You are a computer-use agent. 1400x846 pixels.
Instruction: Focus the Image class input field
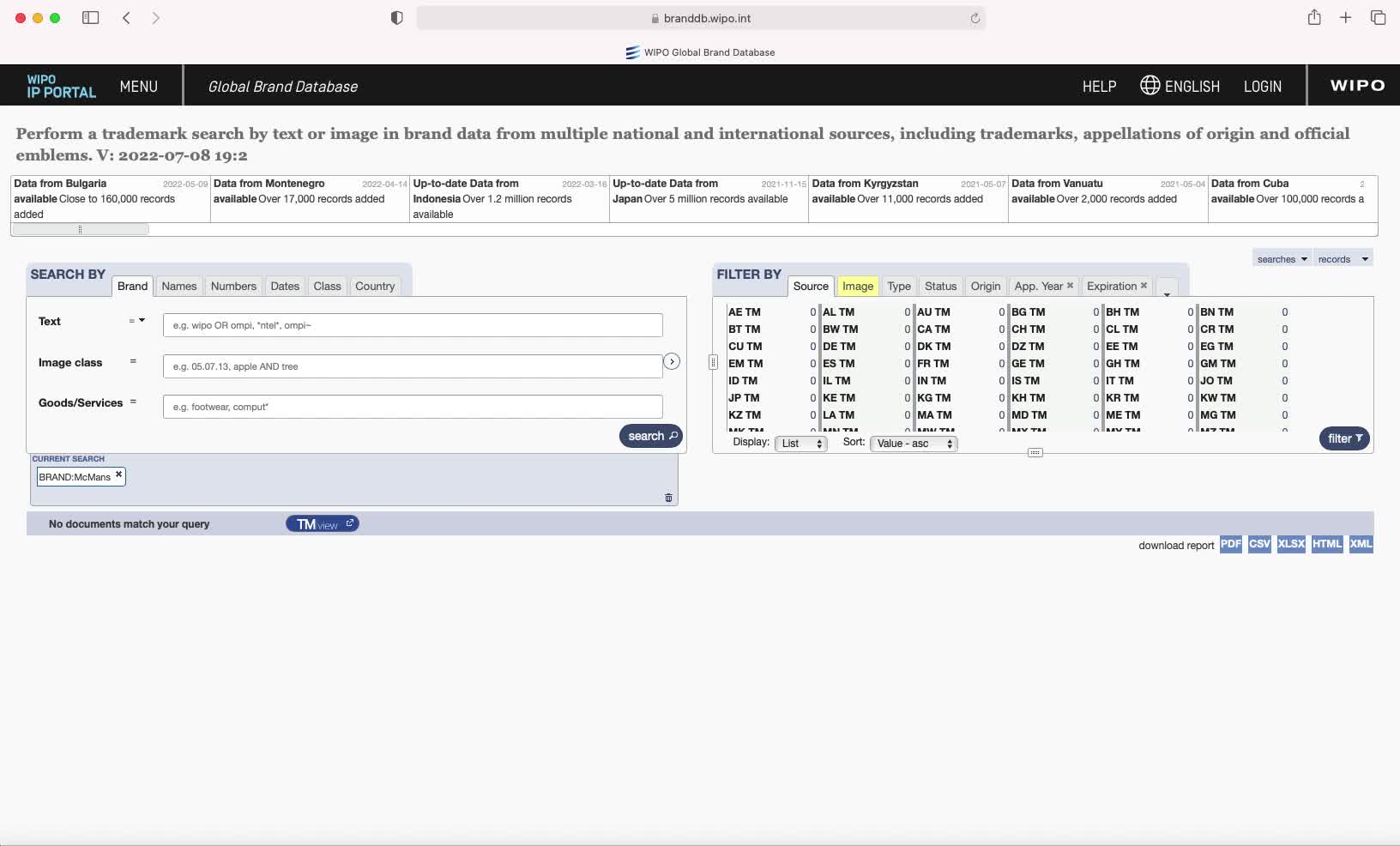pos(413,366)
